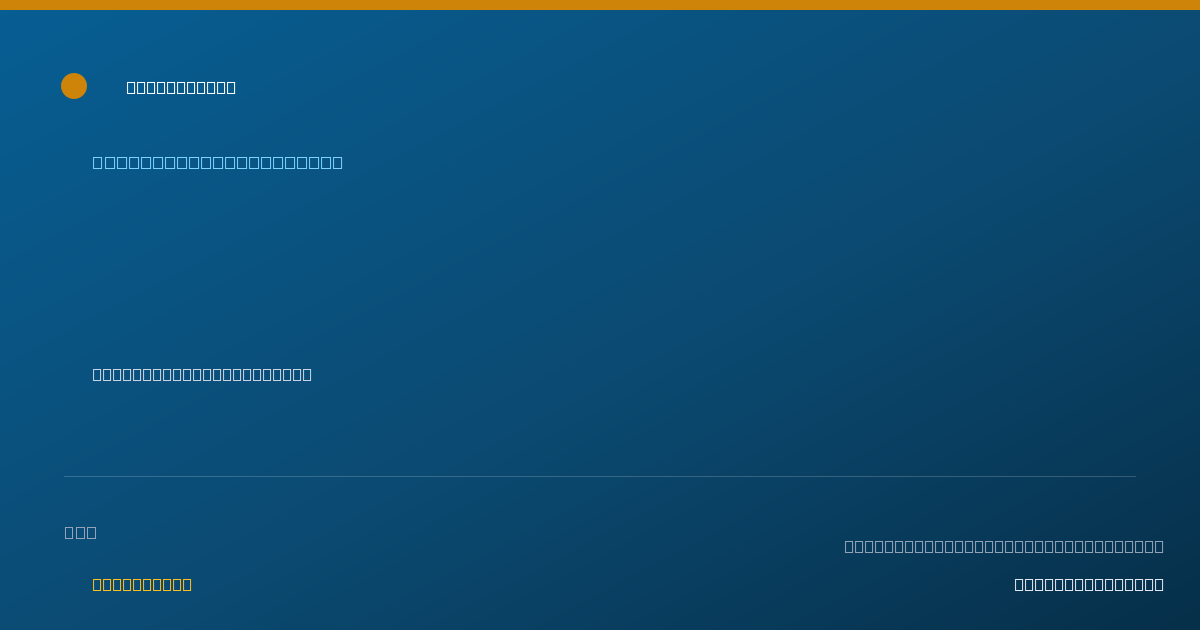Select the white footer text under gray caption
Screen dimensions: 1200x630
(x=1089, y=584)
